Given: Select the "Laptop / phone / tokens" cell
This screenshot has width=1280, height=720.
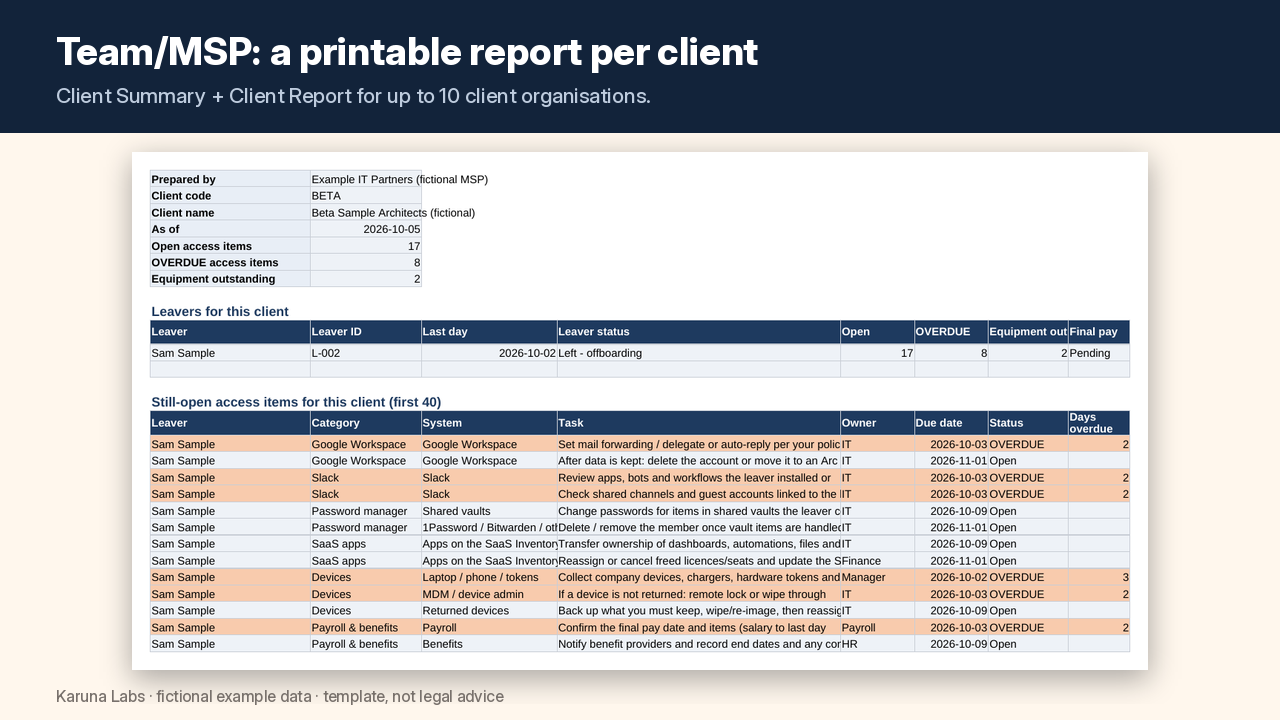Looking at the screenshot, I should 489,577.
